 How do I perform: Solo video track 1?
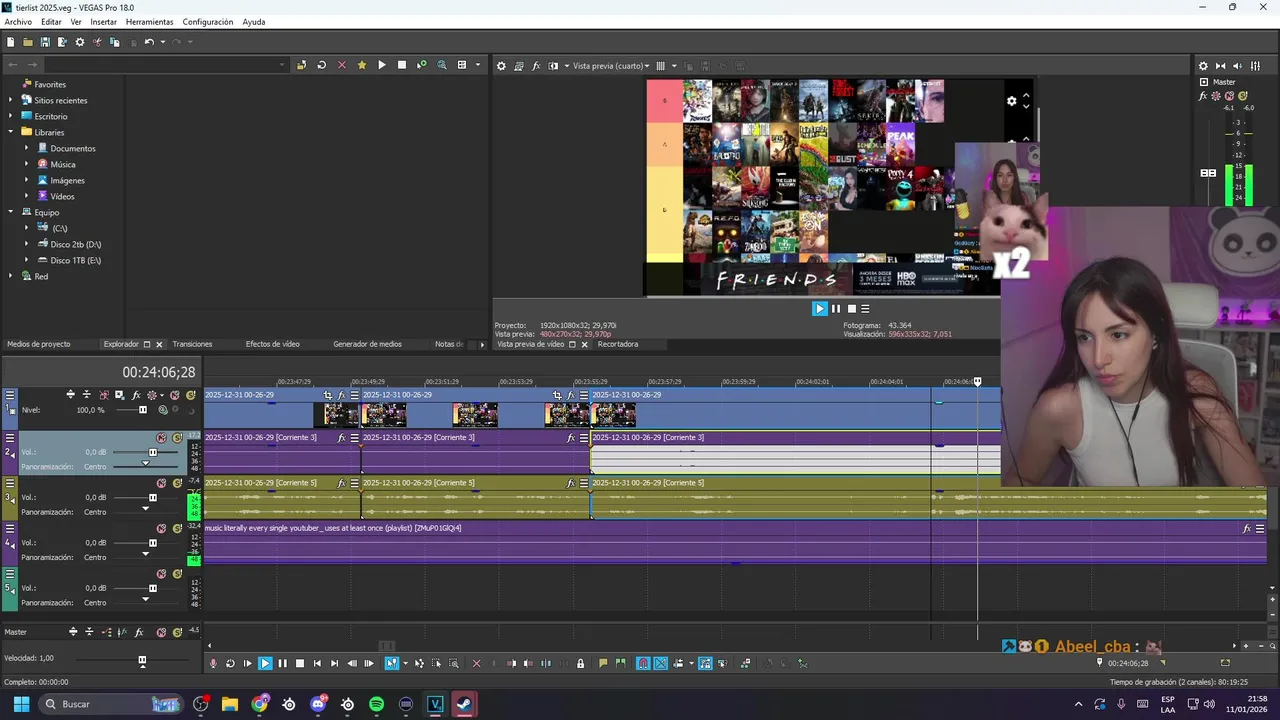tap(190, 395)
